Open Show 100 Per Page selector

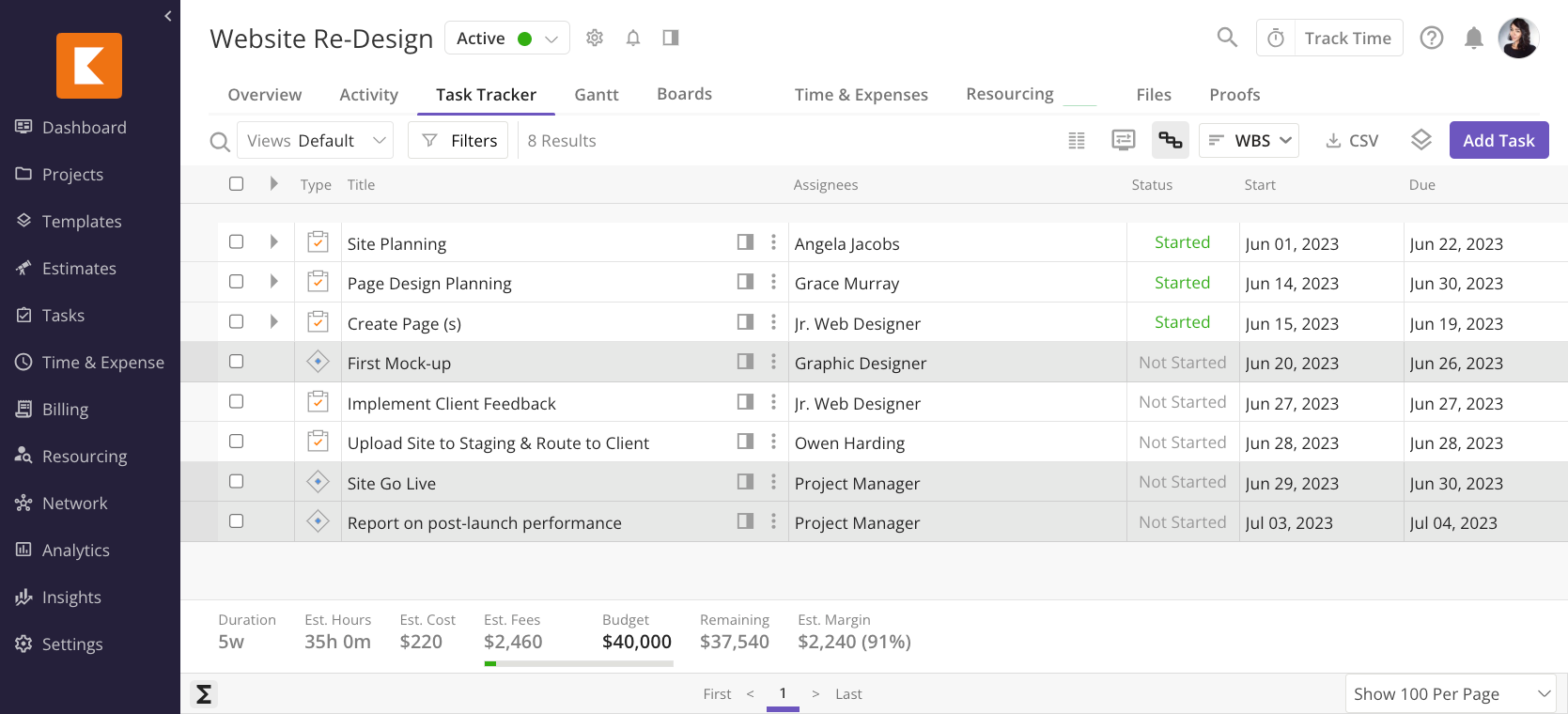click(1450, 694)
